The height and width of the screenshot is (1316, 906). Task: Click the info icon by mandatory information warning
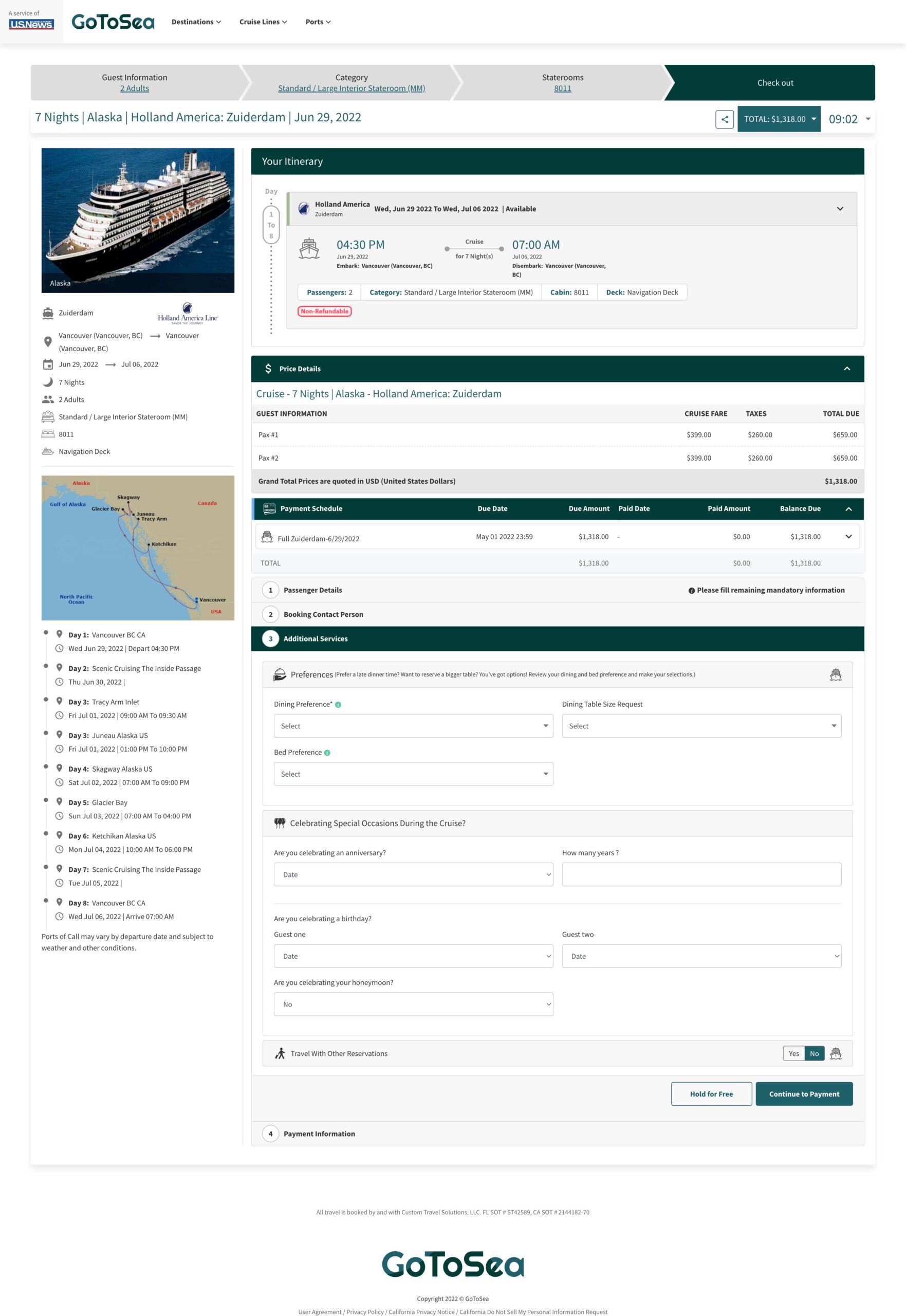point(691,591)
